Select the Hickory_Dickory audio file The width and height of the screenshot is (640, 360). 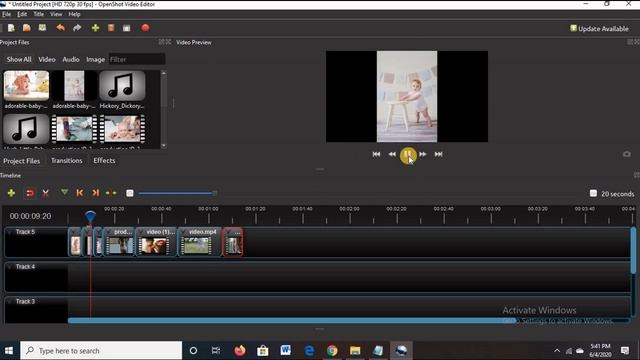coord(122,86)
